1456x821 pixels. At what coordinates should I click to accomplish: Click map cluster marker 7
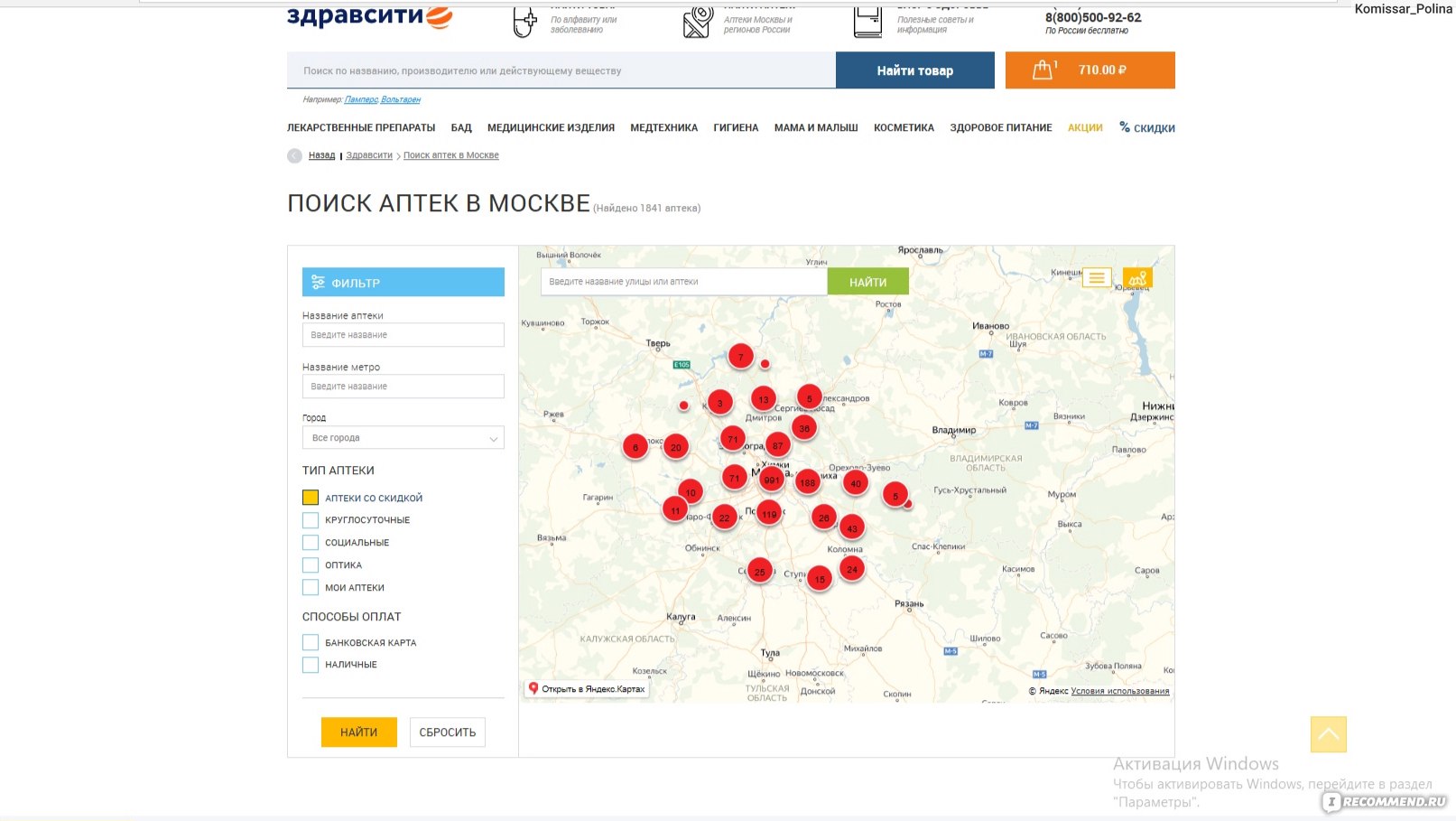740,357
